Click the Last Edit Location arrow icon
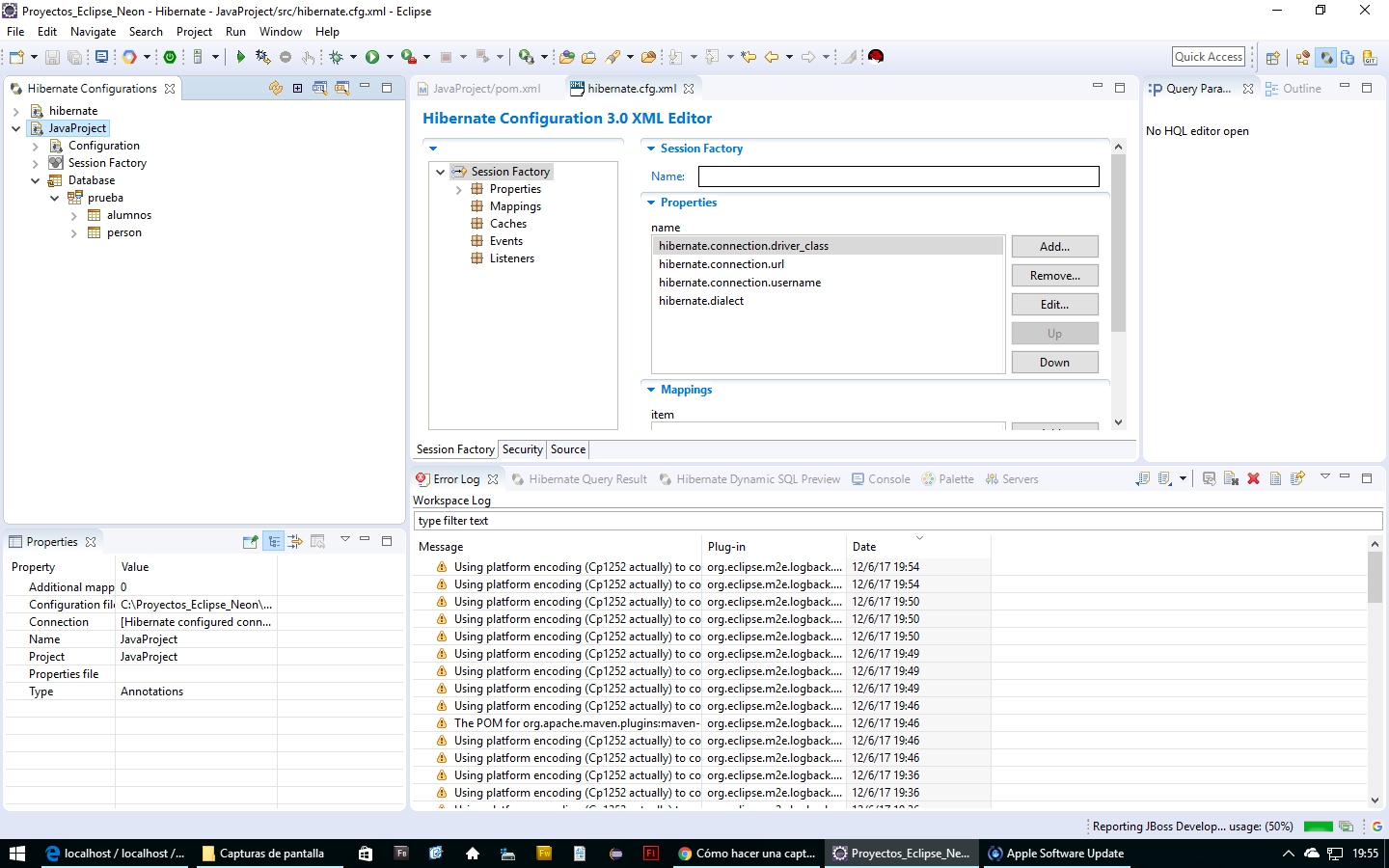The width and height of the screenshot is (1389, 868). tap(749, 57)
